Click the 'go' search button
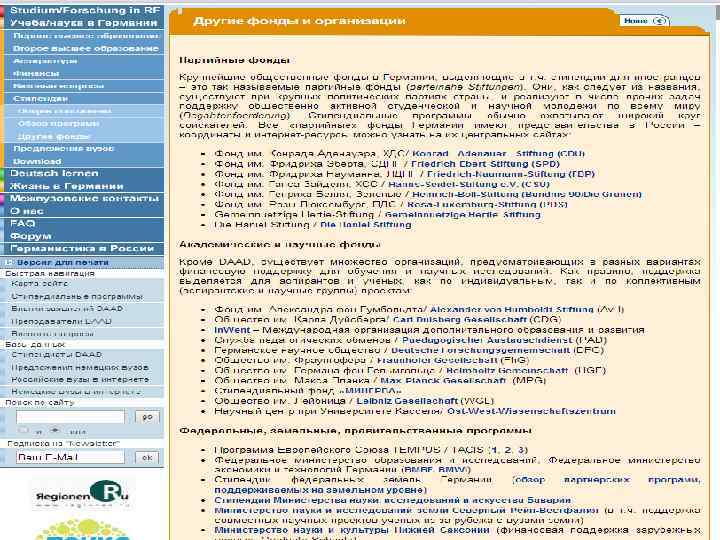Image resolution: width=720 pixels, height=540 pixels. coord(147,417)
